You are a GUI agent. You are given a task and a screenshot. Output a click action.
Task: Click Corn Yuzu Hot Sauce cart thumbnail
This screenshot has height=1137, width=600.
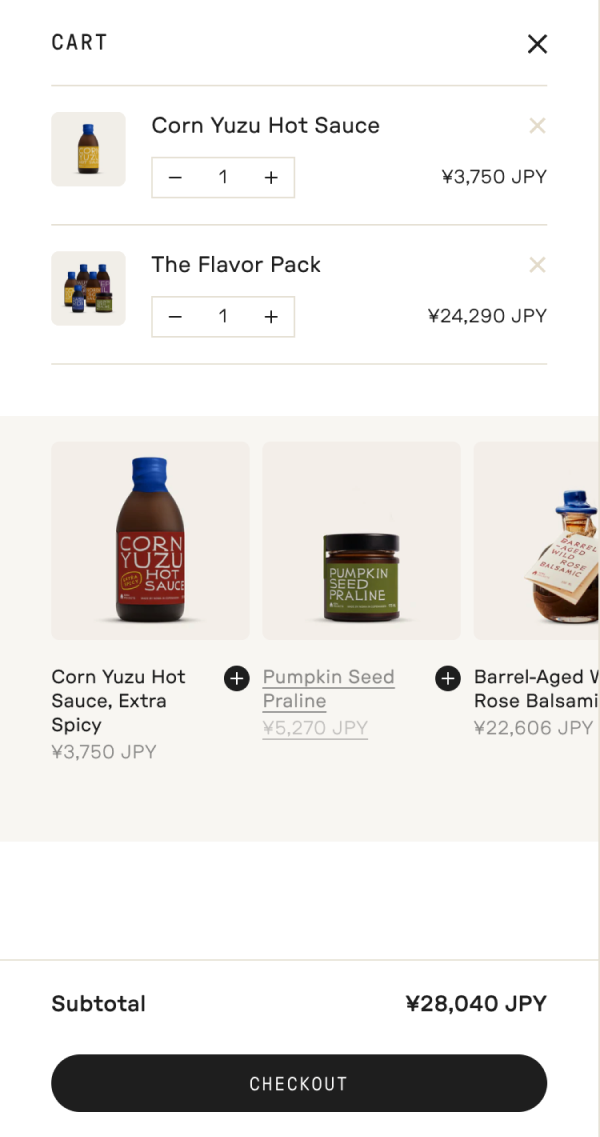(88, 149)
